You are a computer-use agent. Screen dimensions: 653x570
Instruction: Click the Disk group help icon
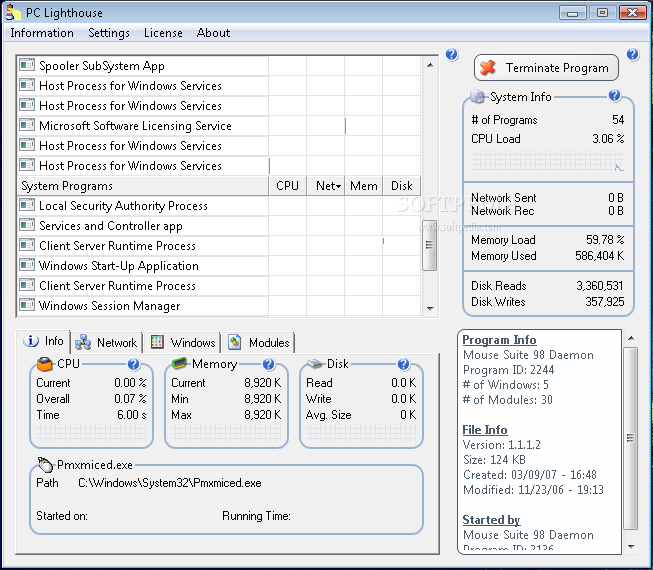click(403, 364)
